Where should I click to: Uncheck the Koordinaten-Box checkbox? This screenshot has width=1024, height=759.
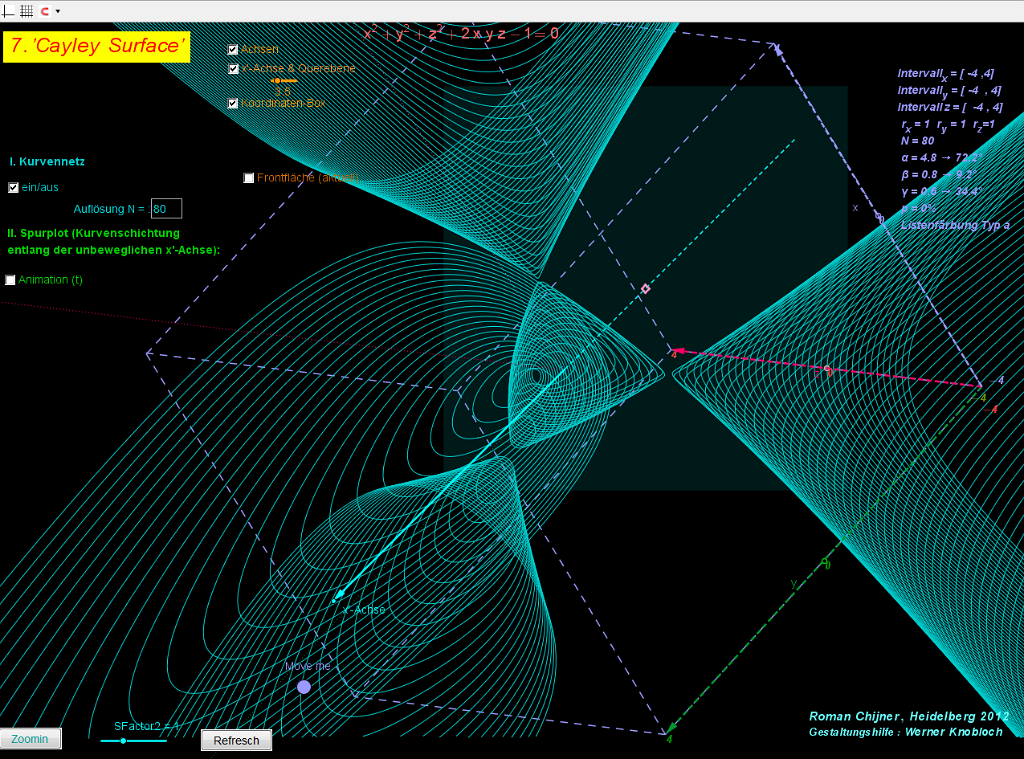tap(233, 103)
